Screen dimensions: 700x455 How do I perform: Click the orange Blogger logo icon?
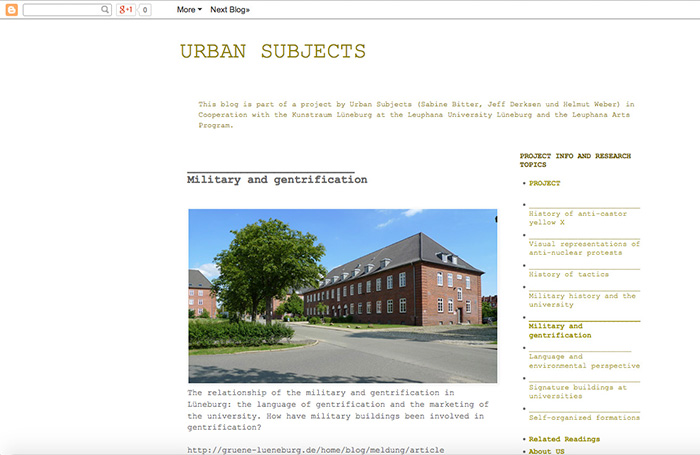pos(12,9)
